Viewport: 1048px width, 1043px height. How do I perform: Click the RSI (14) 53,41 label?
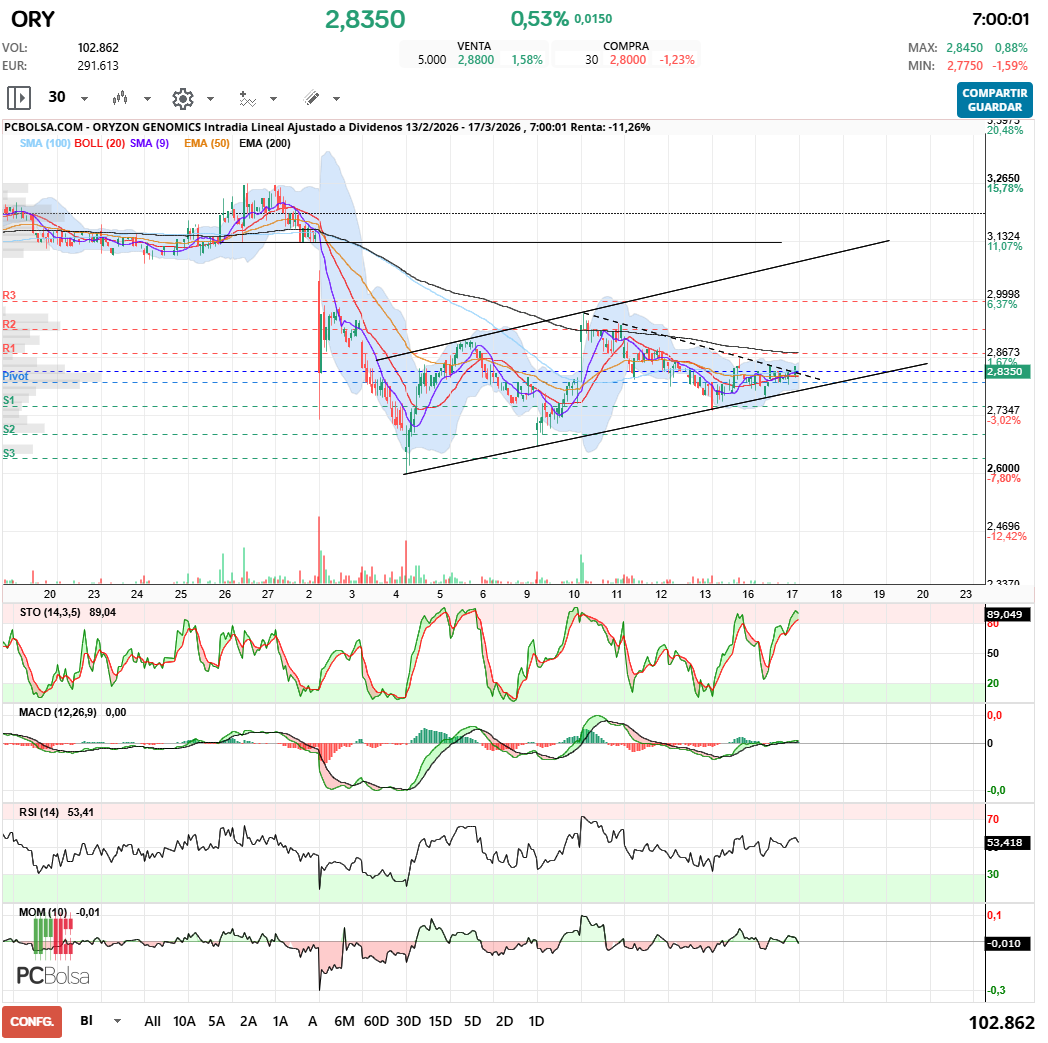click(56, 811)
